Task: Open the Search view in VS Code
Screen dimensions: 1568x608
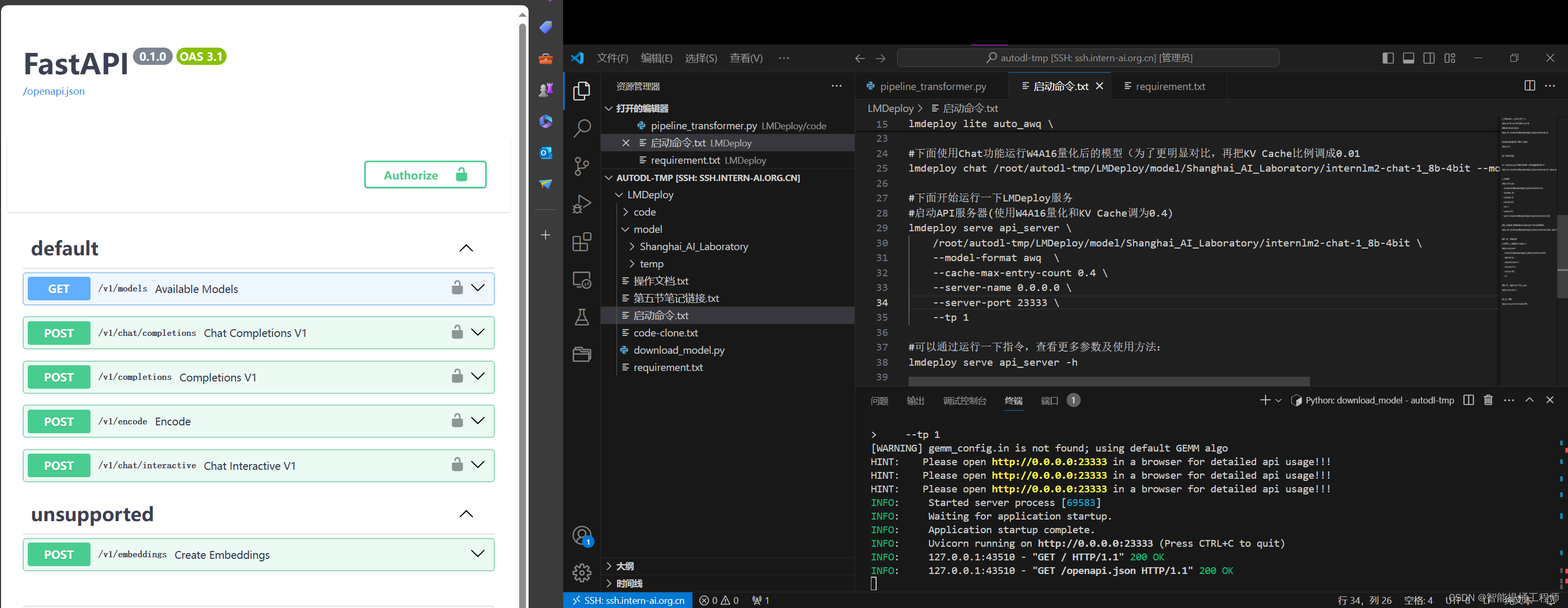Action: click(x=582, y=128)
